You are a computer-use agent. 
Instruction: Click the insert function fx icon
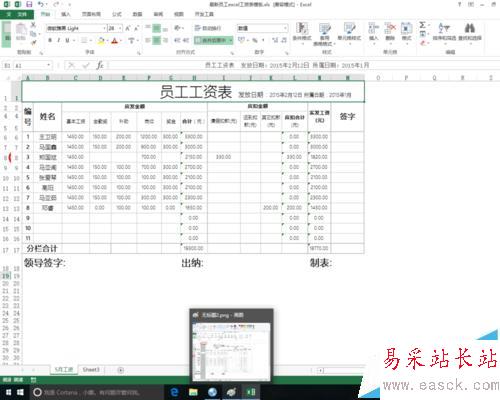tap(100, 65)
